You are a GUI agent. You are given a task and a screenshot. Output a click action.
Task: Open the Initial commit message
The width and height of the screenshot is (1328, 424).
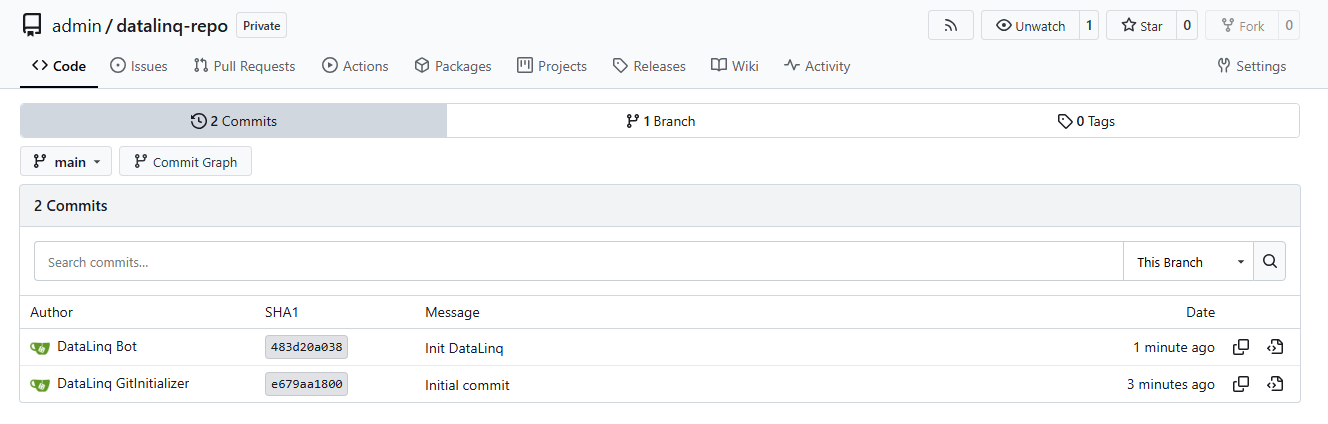[x=467, y=385]
